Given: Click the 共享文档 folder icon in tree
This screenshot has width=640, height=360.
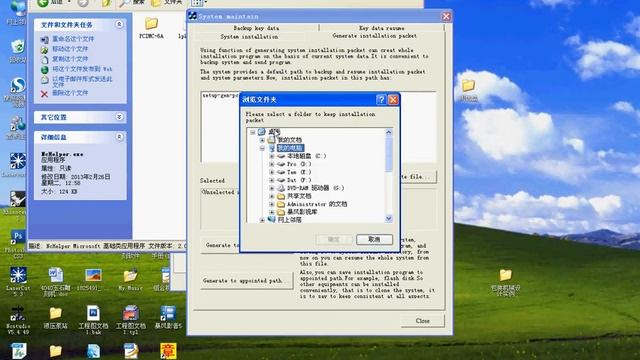Looking at the screenshot, I should coord(281,196).
